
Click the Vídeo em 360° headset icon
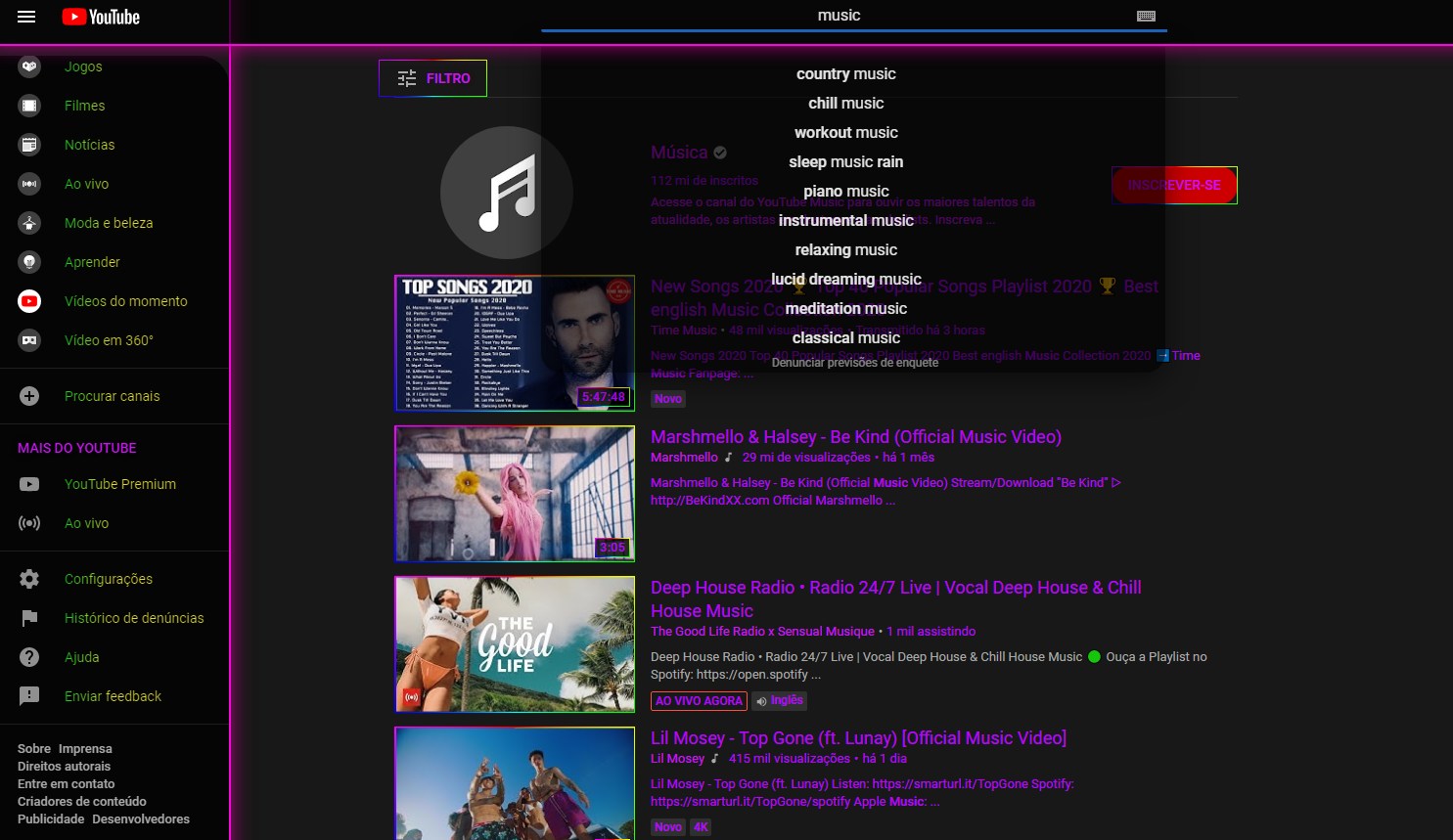click(x=29, y=340)
